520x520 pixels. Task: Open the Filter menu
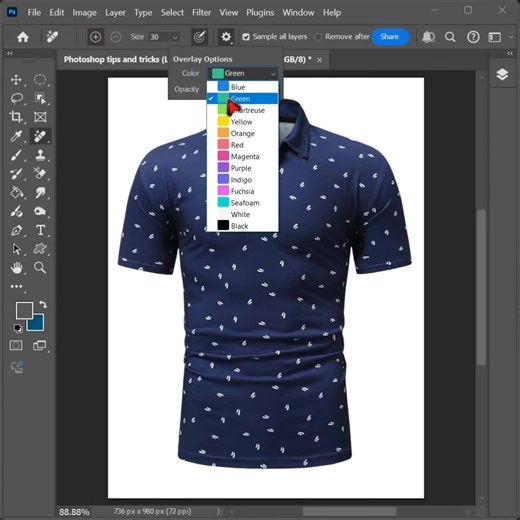pos(201,13)
